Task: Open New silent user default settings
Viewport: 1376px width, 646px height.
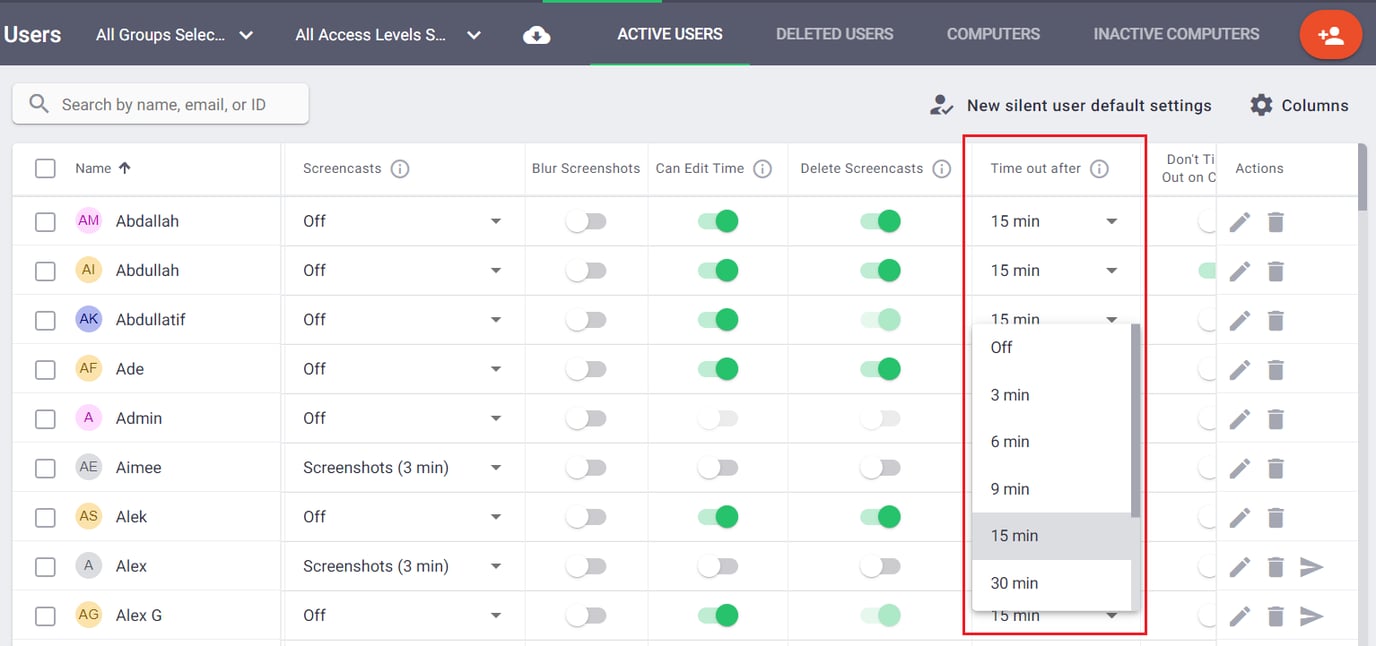Action: 1071,105
